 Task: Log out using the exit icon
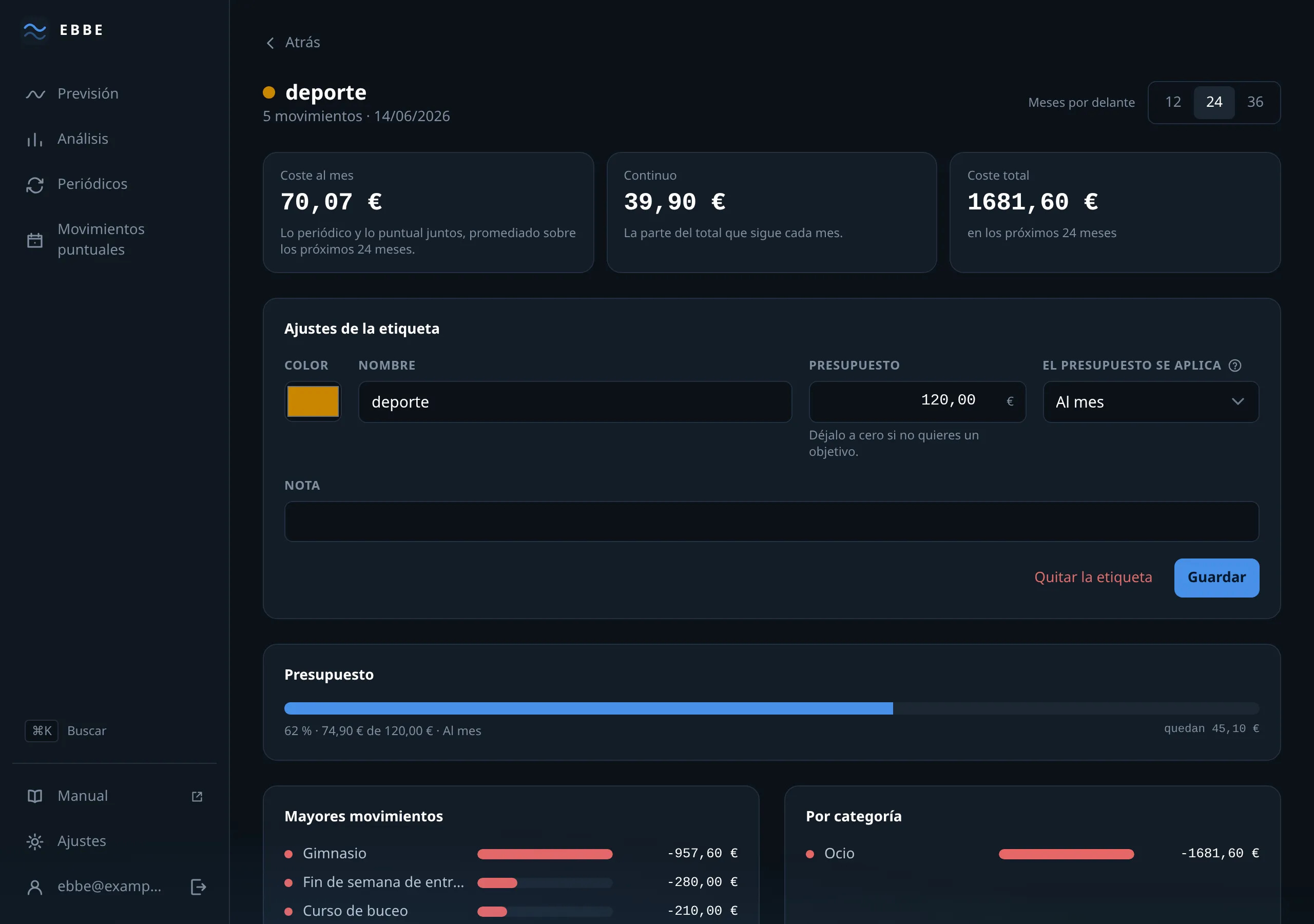pos(198,887)
